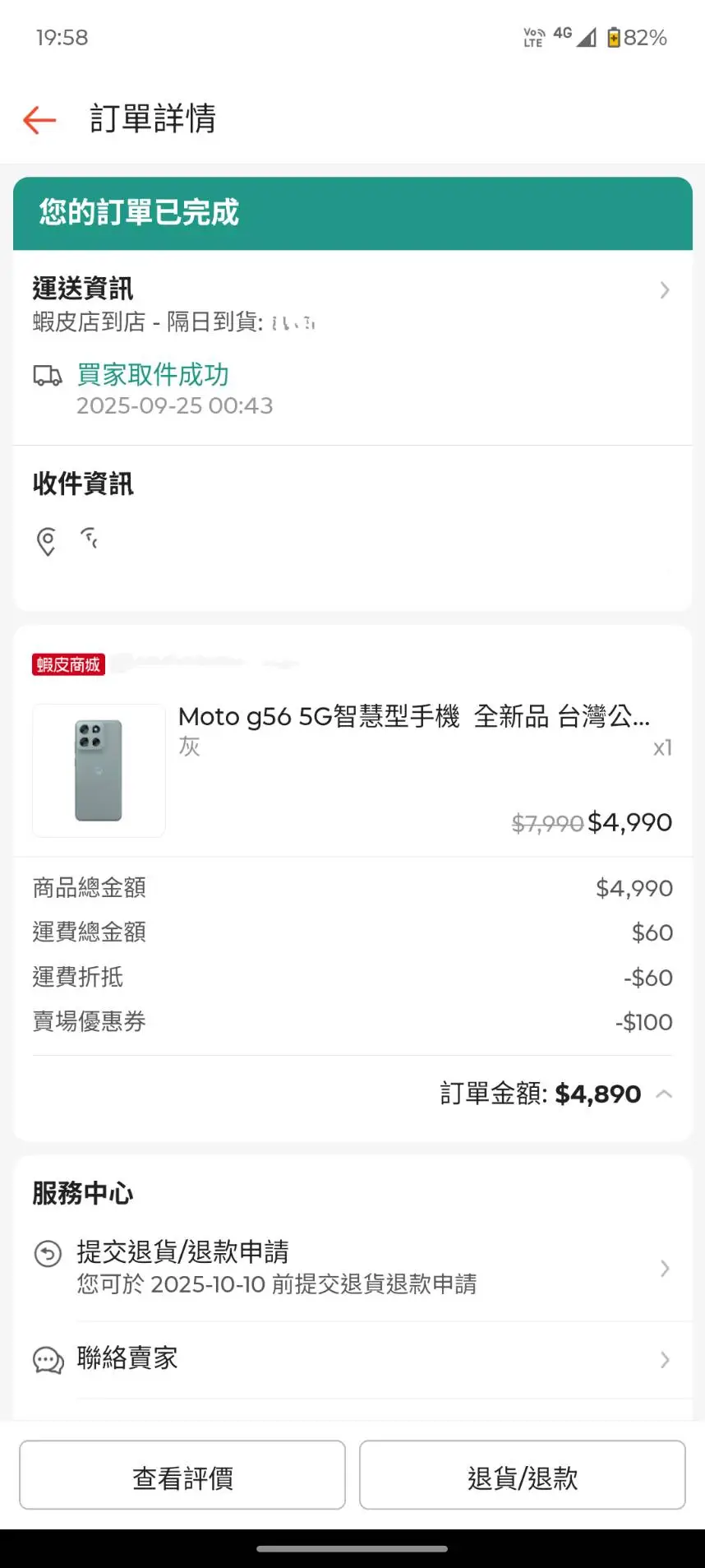Image resolution: width=705 pixels, height=1568 pixels.
Task: Collapse the order amount breakdown
Action: tap(665, 1094)
